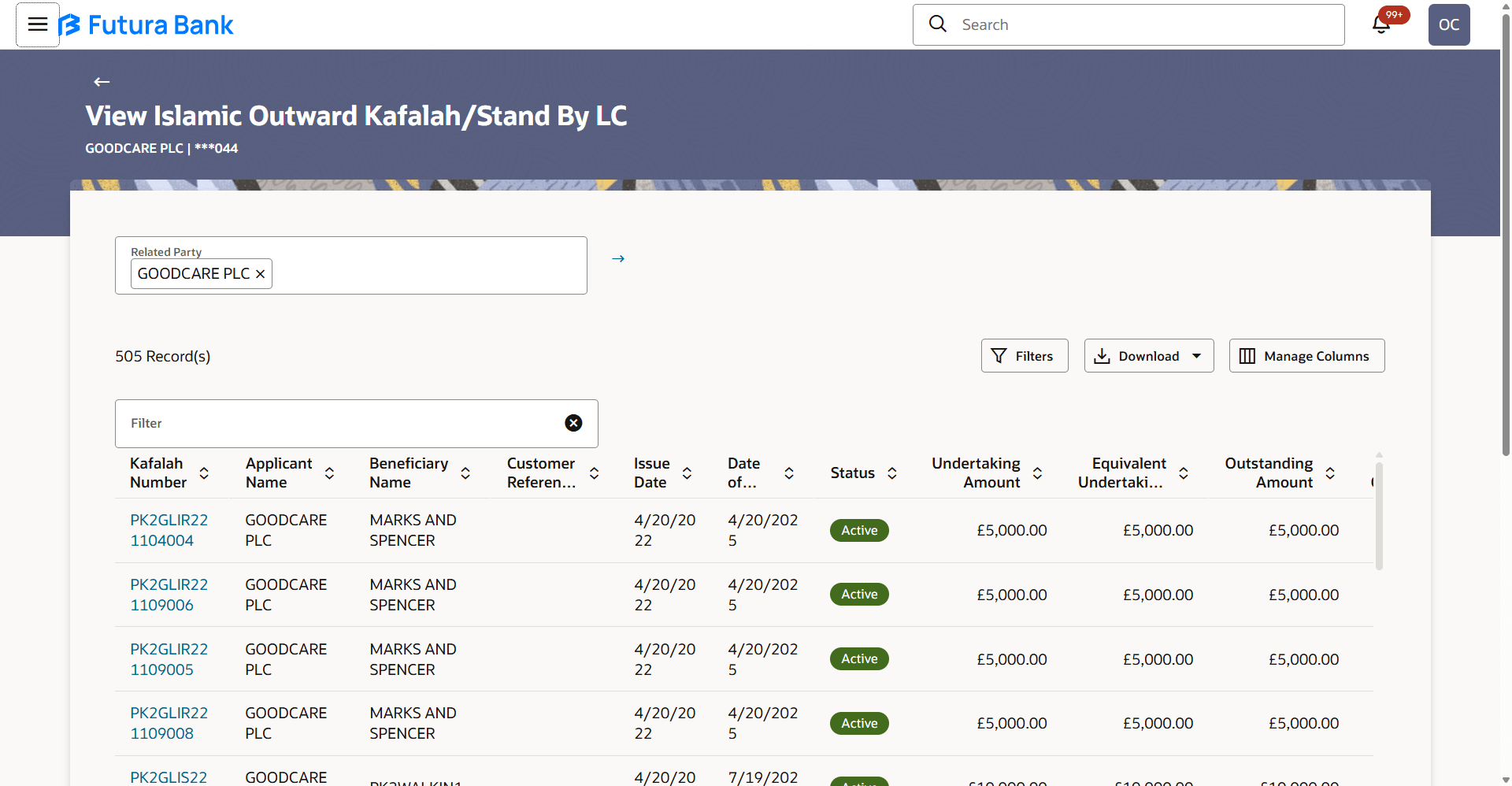
Task: Submit related party with the arrow icon
Action: pyautogui.click(x=618, y=258)
